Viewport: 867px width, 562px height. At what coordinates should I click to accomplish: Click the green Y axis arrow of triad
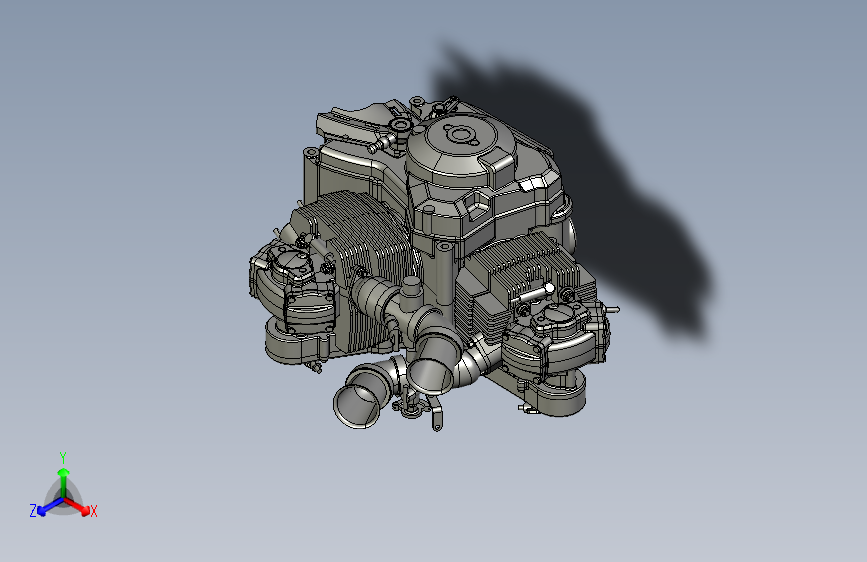tap(64, 482)
